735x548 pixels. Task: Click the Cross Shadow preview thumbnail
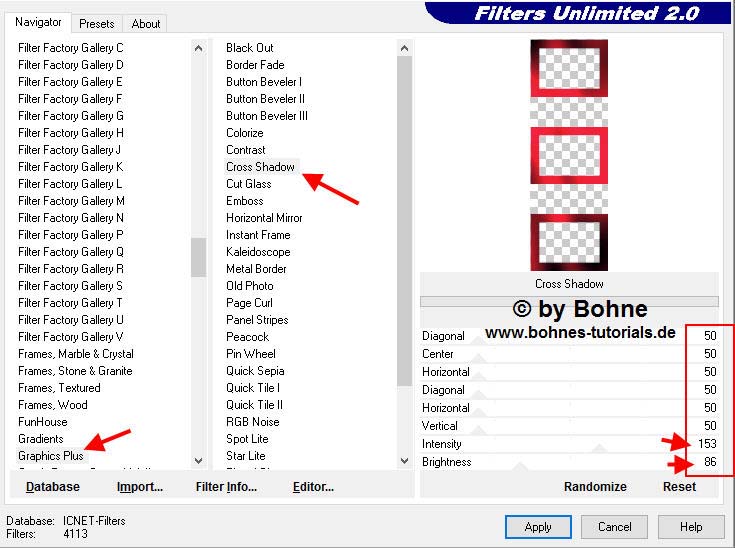click(569, 155)
